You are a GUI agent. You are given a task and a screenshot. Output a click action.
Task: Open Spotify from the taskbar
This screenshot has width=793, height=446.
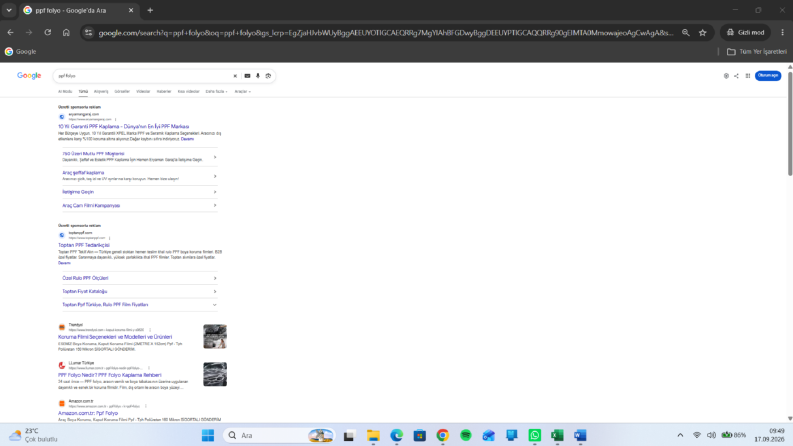click(x=466, y=435)
